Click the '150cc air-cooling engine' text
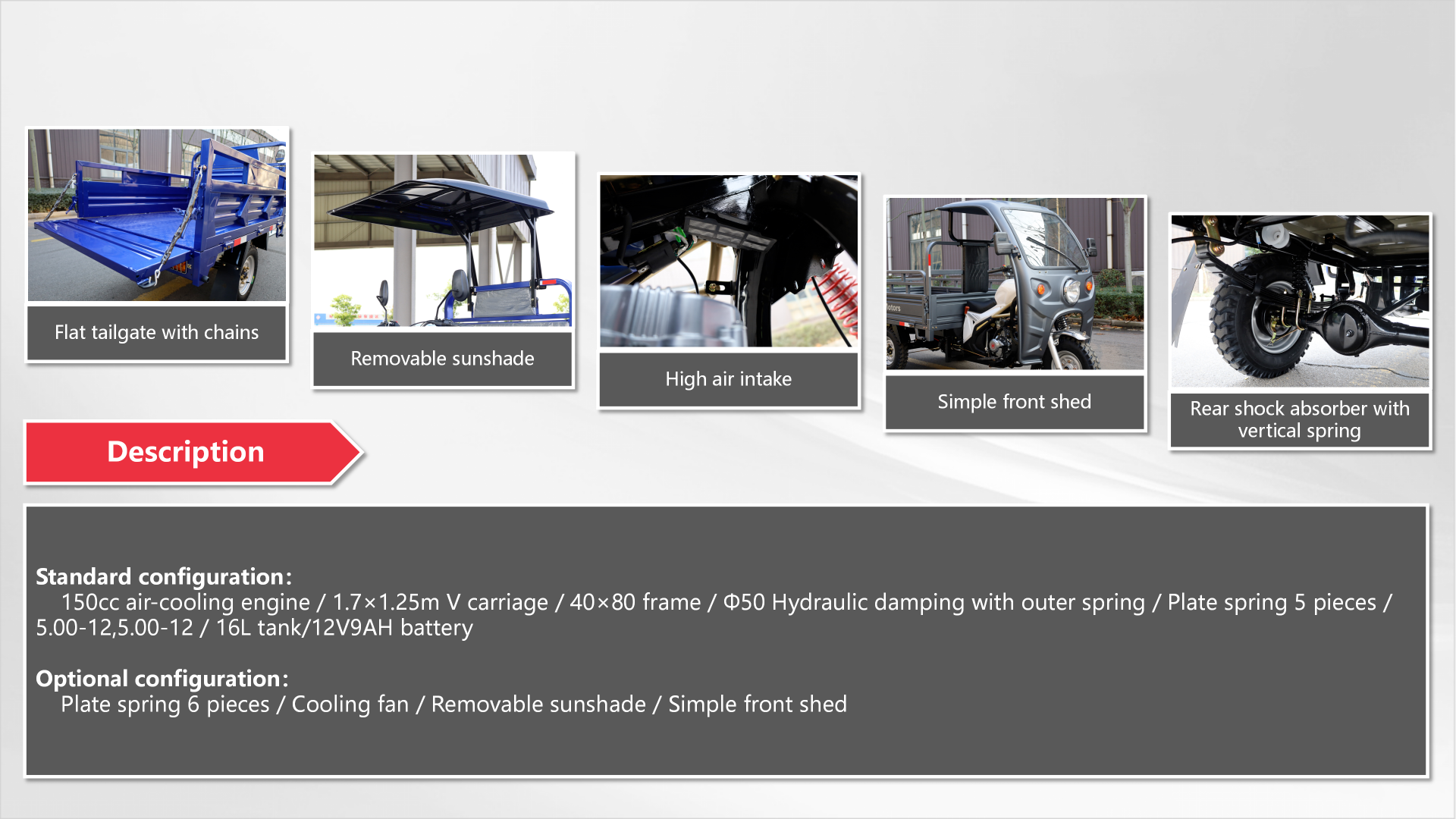Image resolution: width=1456 pixels, height=819 pixels. pyautogui.click(x=185, y=603)
